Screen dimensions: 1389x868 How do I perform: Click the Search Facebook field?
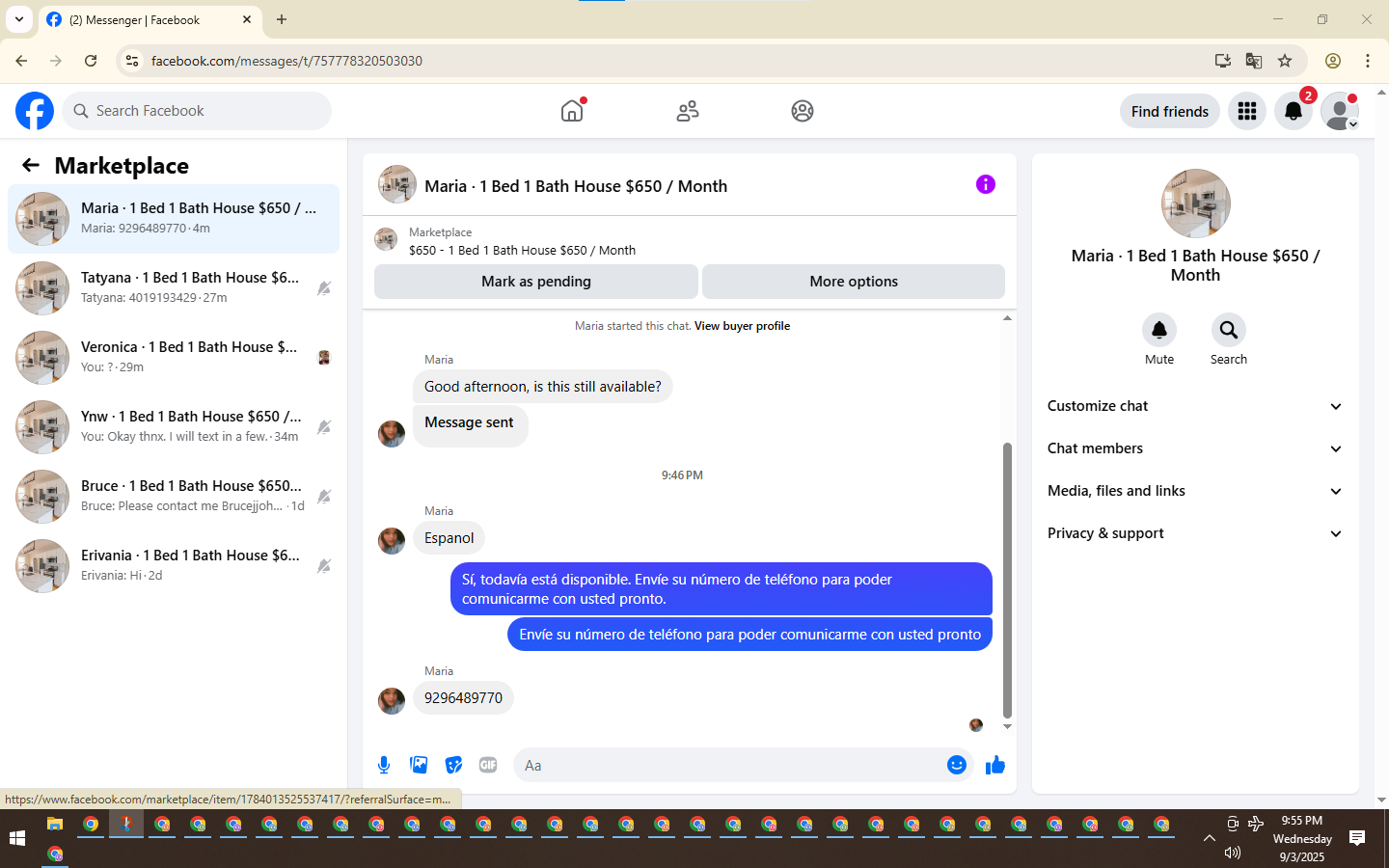click(x=197, y=111)
